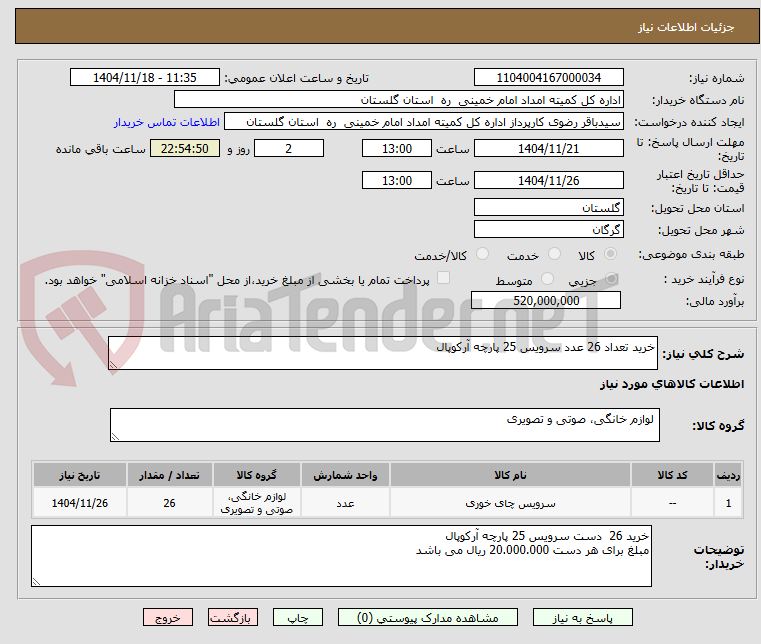Click the 'بازگشت' back button
The width and height of the screenshot is (761, 644).
(x=233, y=617)
